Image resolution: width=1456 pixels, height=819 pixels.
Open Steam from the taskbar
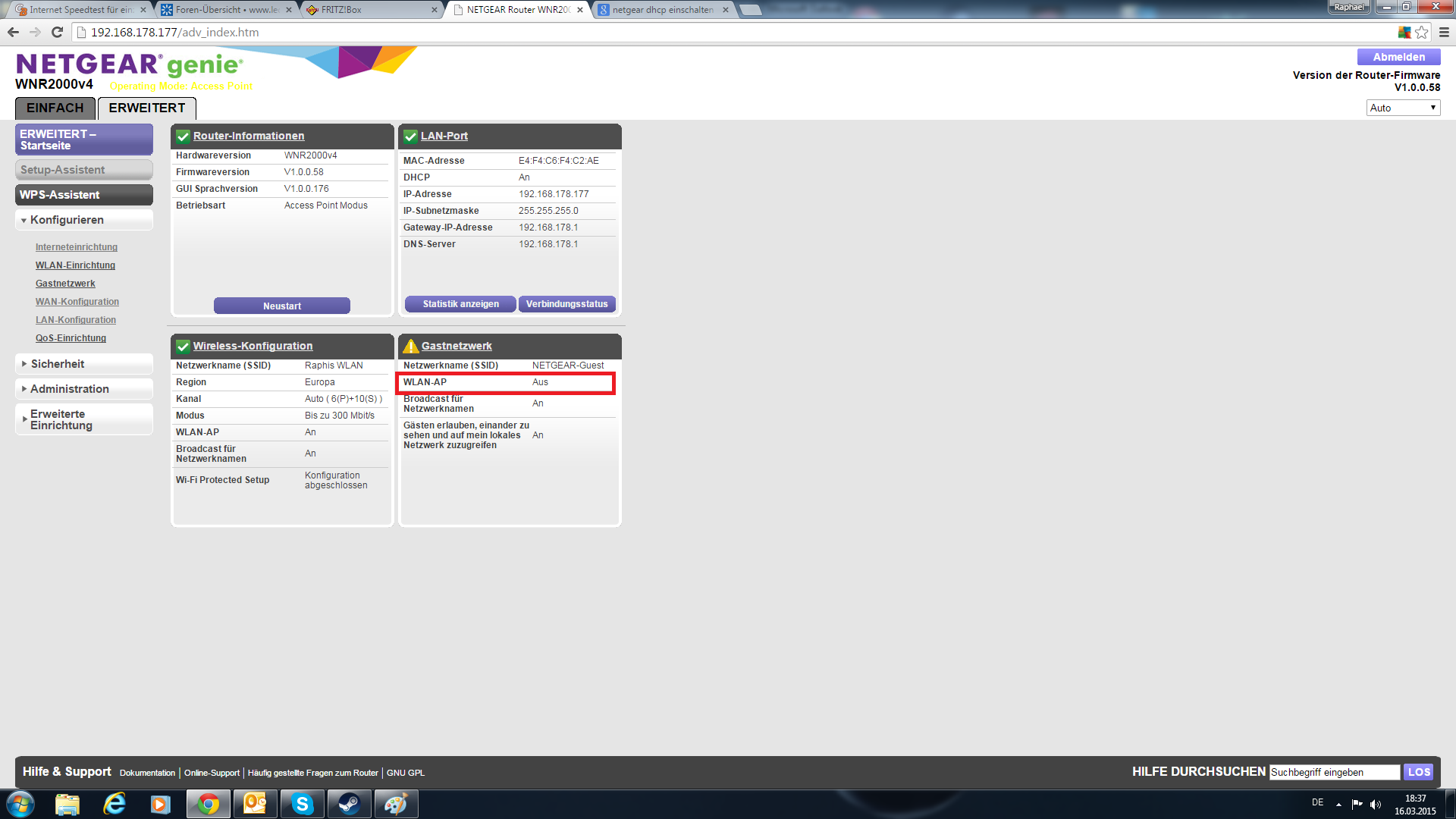349,804
